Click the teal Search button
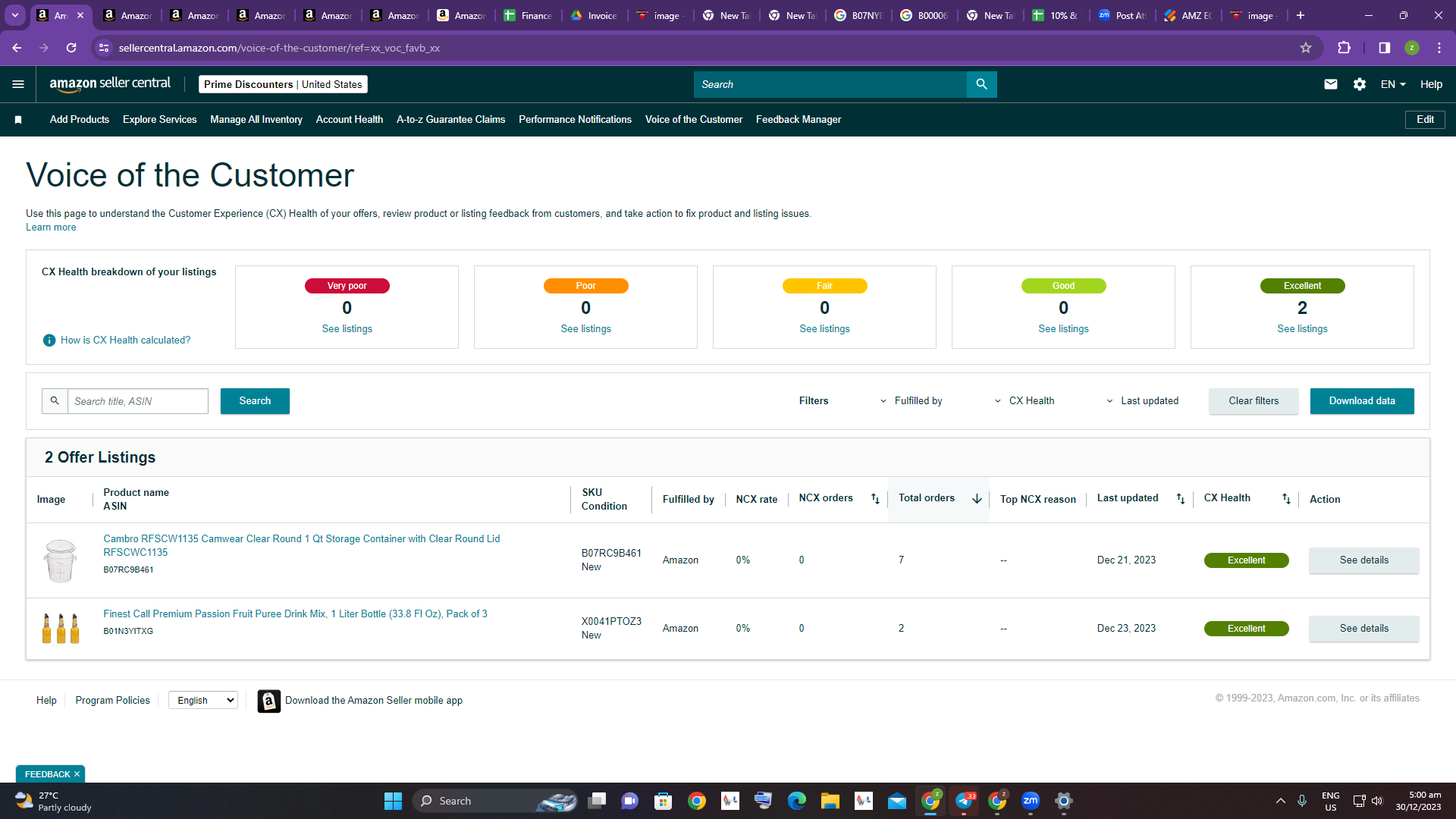The width and height of the screenshot is (1456, 819). [255, 401]
